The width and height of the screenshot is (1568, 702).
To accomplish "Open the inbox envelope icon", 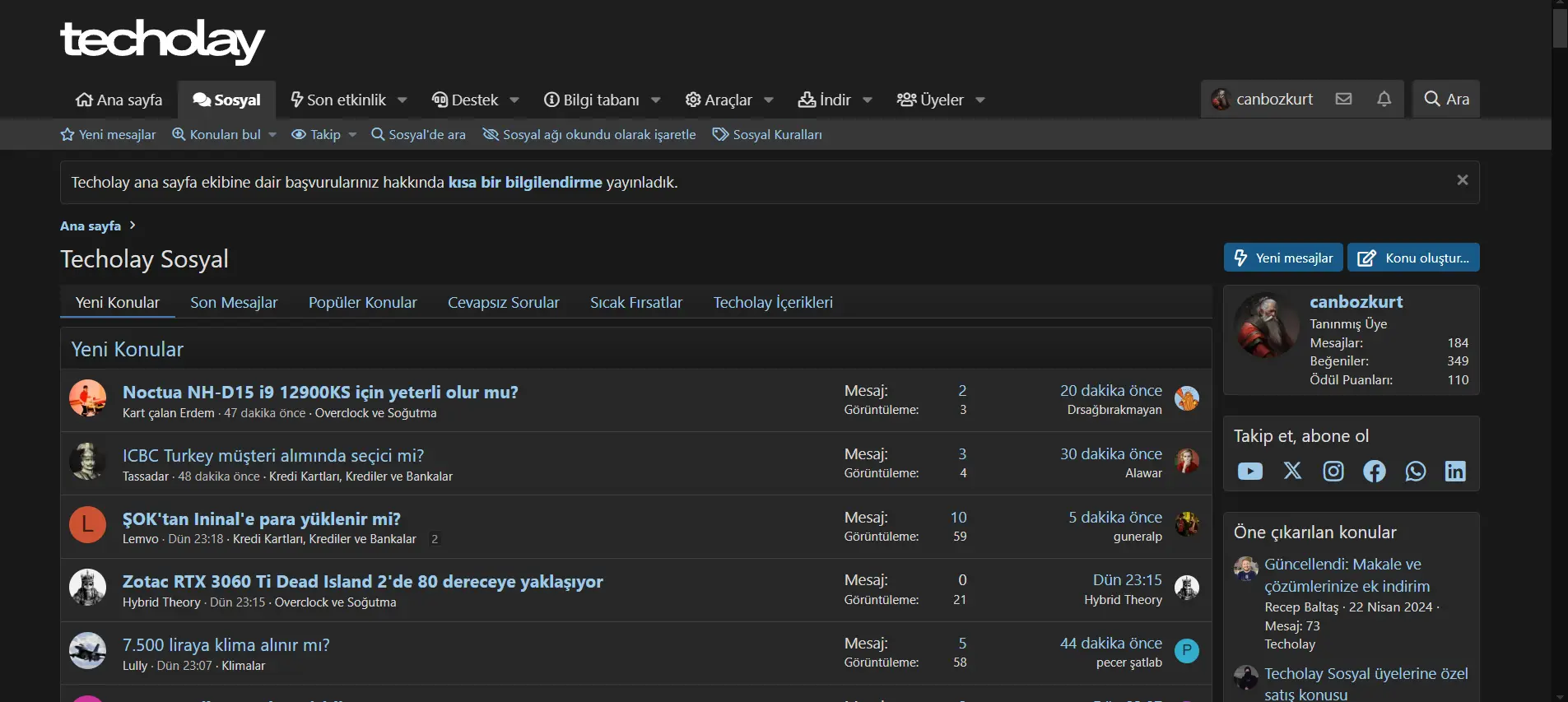I will [x=1343, y=99].
